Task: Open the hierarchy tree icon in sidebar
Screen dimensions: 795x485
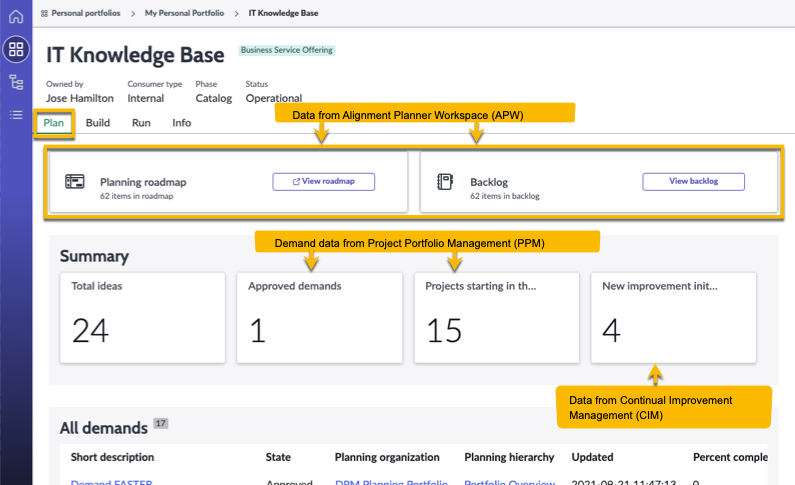Action: point(16,82)
